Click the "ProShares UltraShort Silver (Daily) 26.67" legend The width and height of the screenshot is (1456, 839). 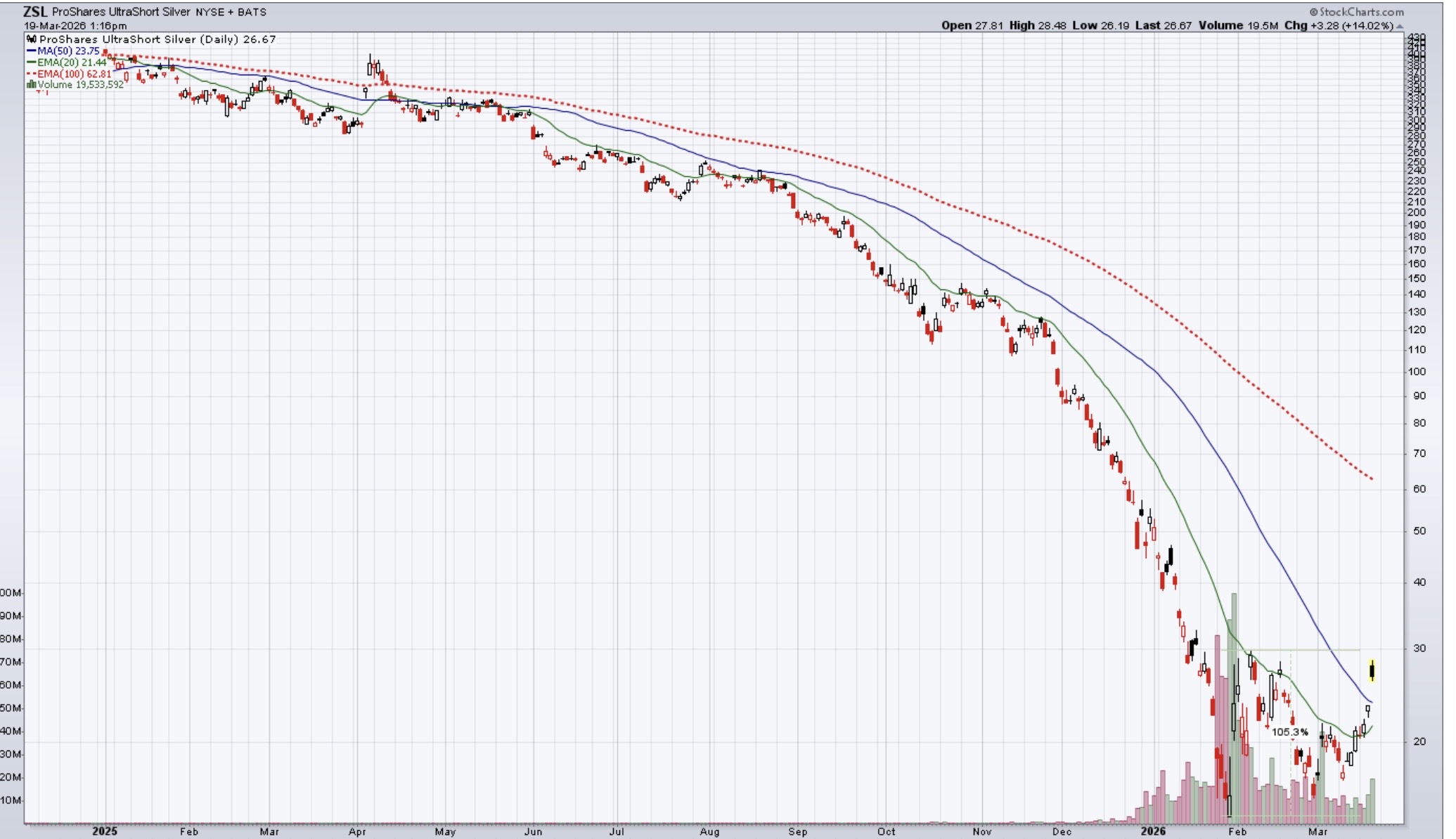pos(157,39)
